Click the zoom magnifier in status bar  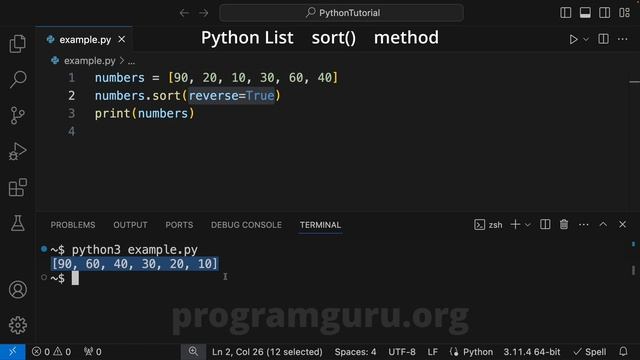pyautogui.click(x=193, y=352)
